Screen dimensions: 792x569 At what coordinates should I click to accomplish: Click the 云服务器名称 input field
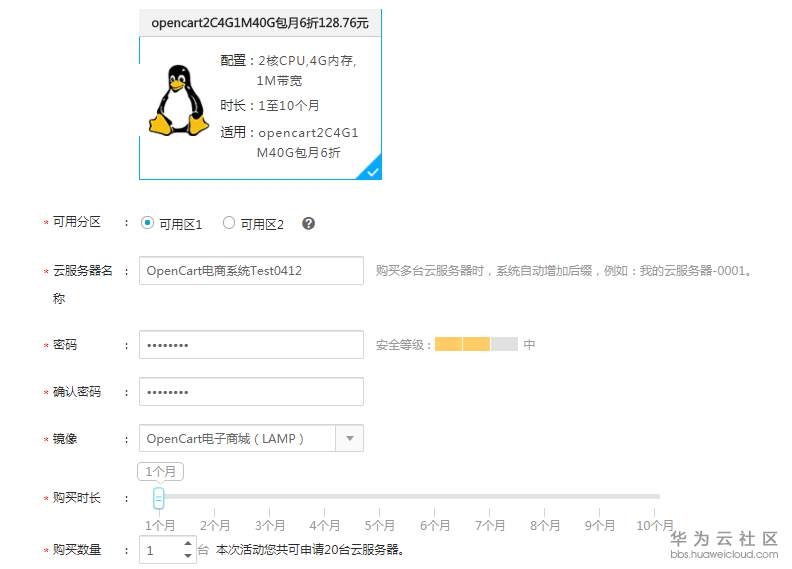[x=251, y=271]
